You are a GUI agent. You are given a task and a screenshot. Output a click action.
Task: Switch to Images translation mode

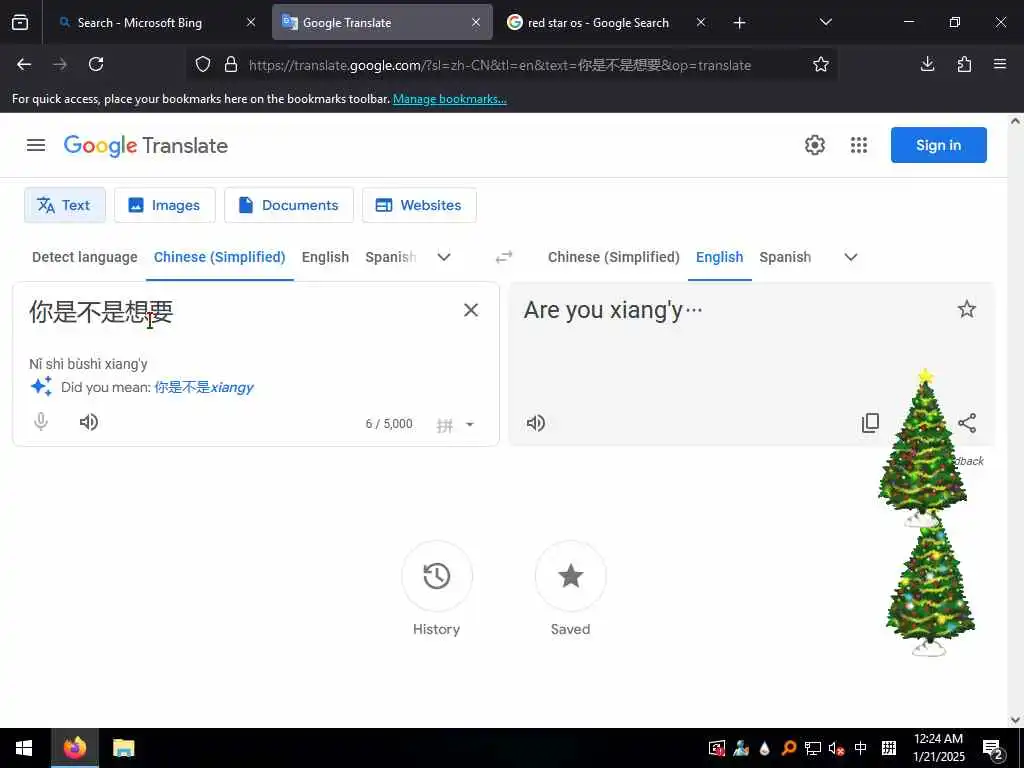click(x=165, y=205)
